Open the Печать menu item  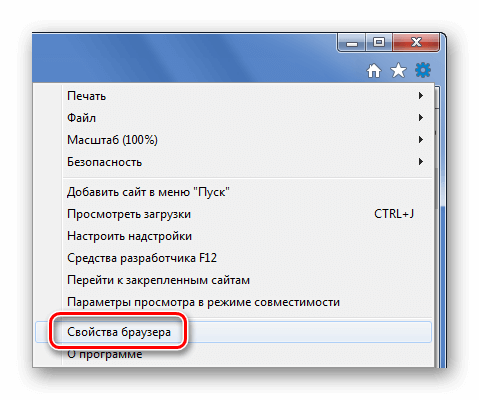[x=233, y=96]
